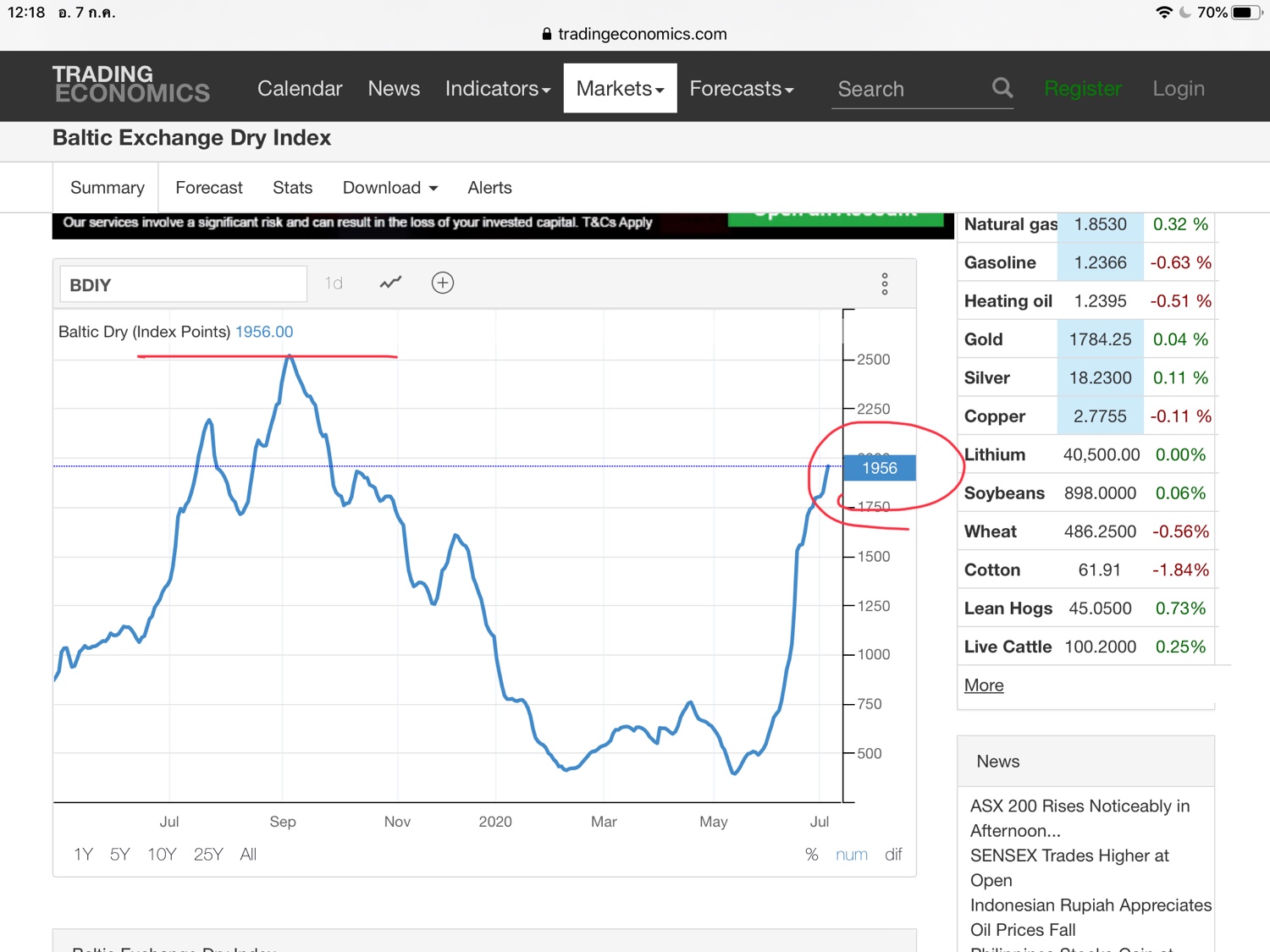
Task: Tap the Wi-Fi status icon
Action: pyautogui.click(x=1164, y=13)
